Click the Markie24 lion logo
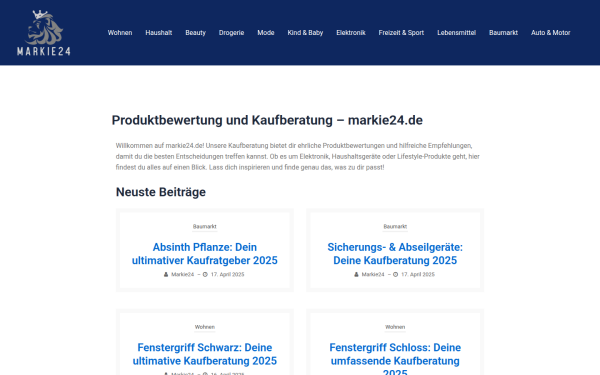Screen dimensions: 600x375 pyautogui.click(x=44, y=33)
